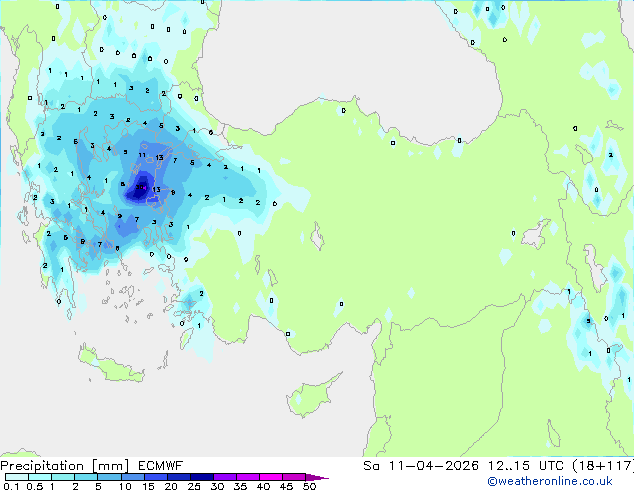Viewport: 634px width, 490px height.
Task: Click the '15' legend tick label
Action: point(148,486)
